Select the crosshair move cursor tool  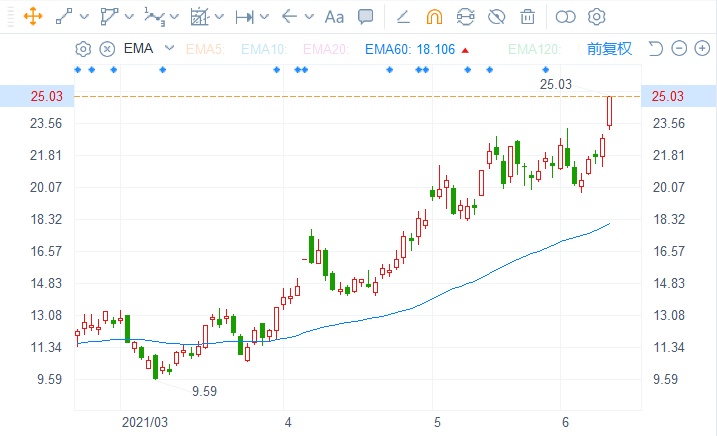click(32, 16)
